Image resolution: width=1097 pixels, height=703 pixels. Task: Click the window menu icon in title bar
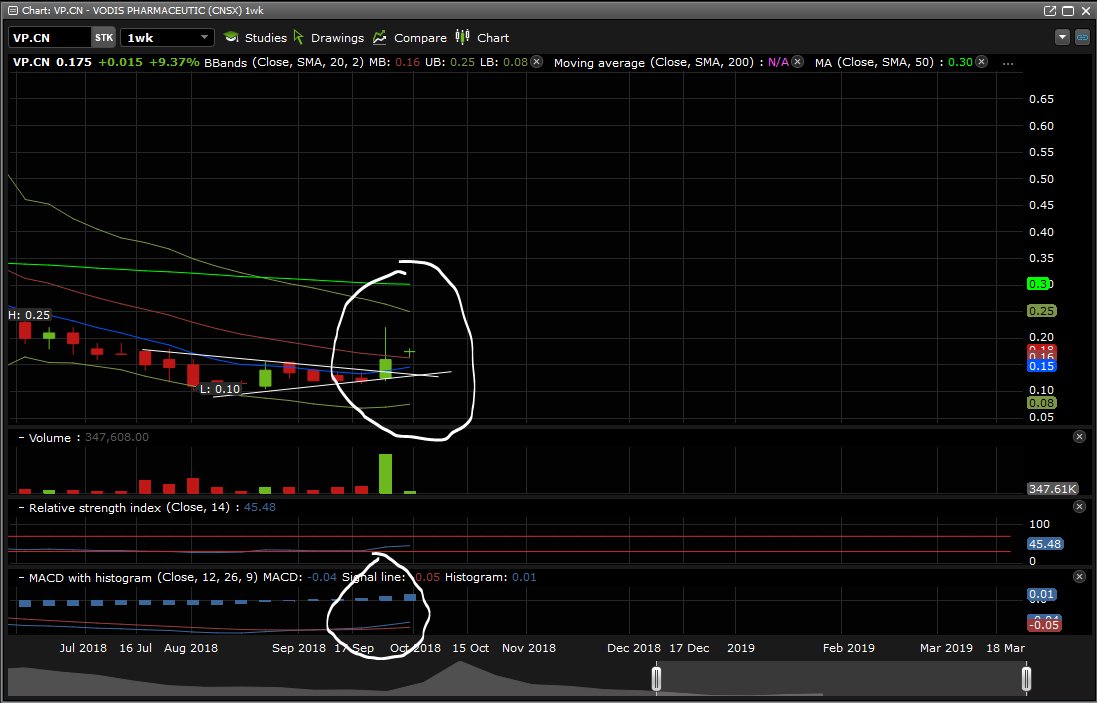click(x=13, y=10)
